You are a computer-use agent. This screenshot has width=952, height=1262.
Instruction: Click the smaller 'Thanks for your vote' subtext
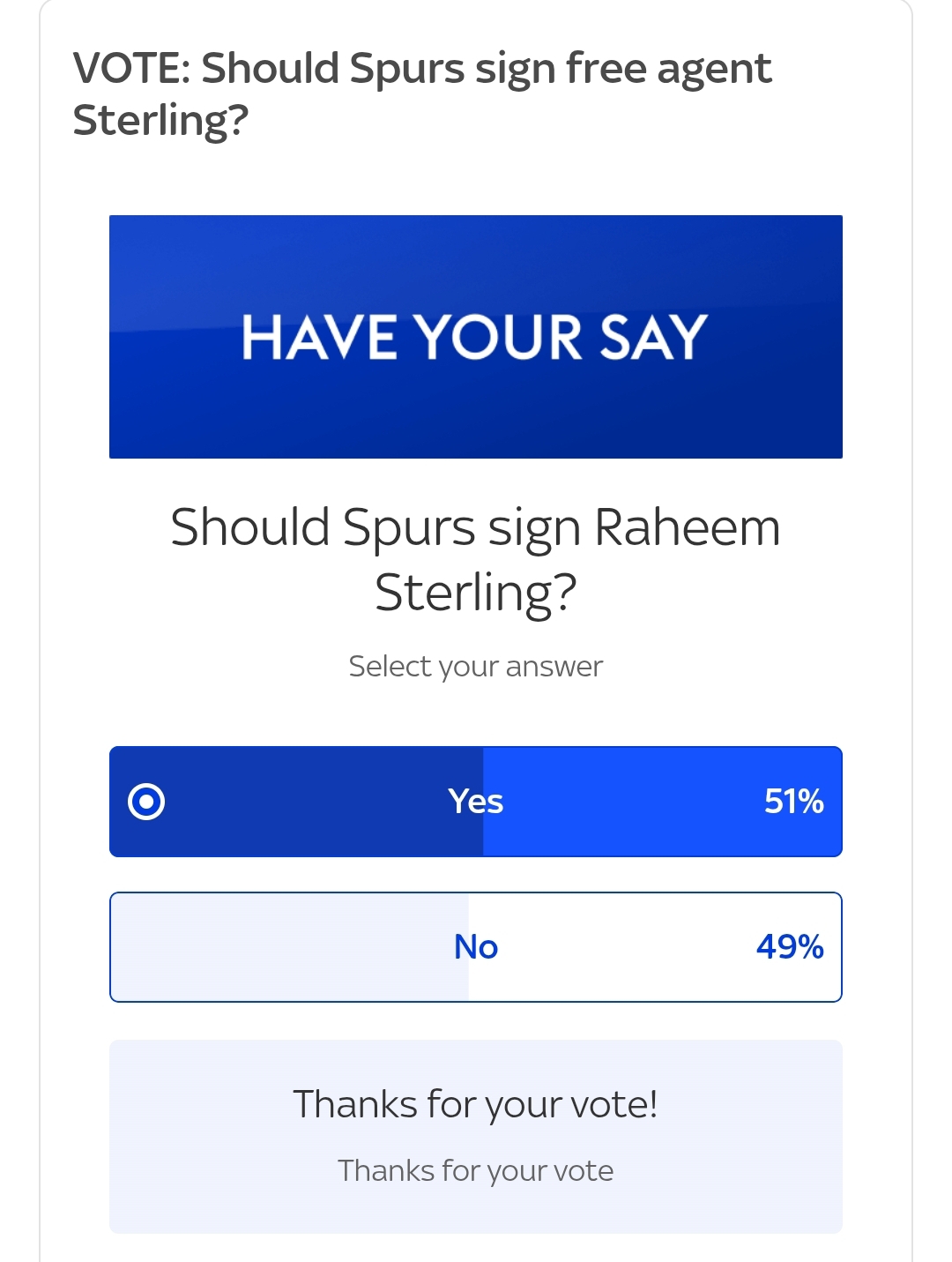(x=475, y=1171)
